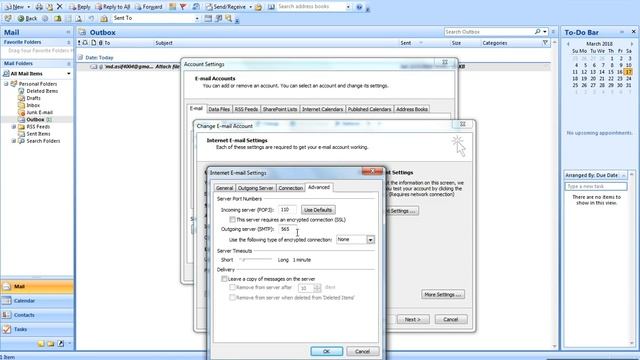The width and height of the screenshot is (640, 360).
Task: Sort the Outbox by Sent column
Action: tap(406, 43)
